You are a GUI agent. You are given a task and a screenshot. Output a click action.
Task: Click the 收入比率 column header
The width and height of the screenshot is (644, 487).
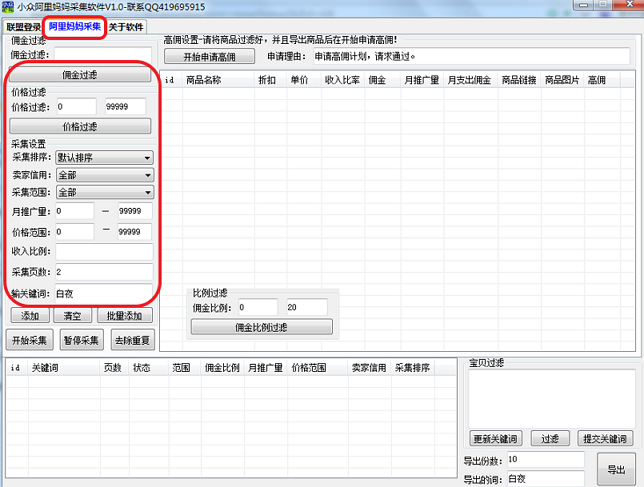[x=342, y=80]
